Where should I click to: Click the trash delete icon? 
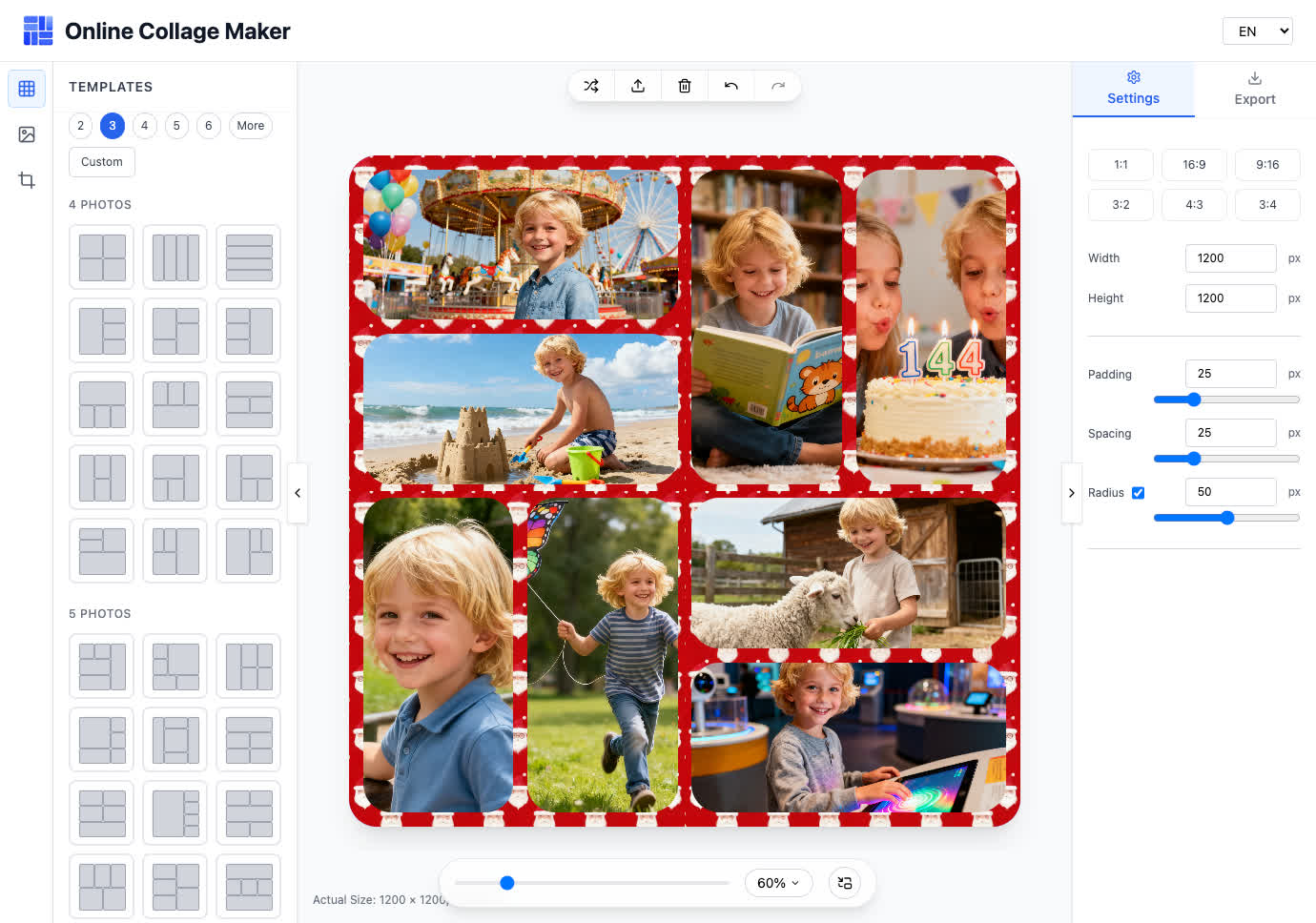[x=685, y=86]
